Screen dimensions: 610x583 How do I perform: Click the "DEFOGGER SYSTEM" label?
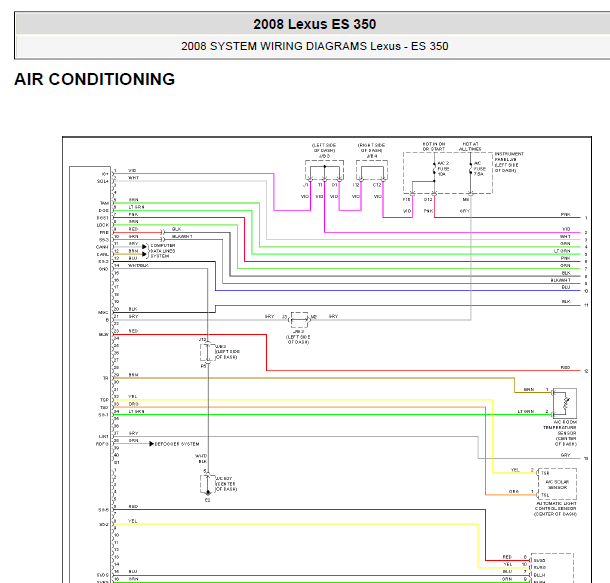click(x=177, y=444)
